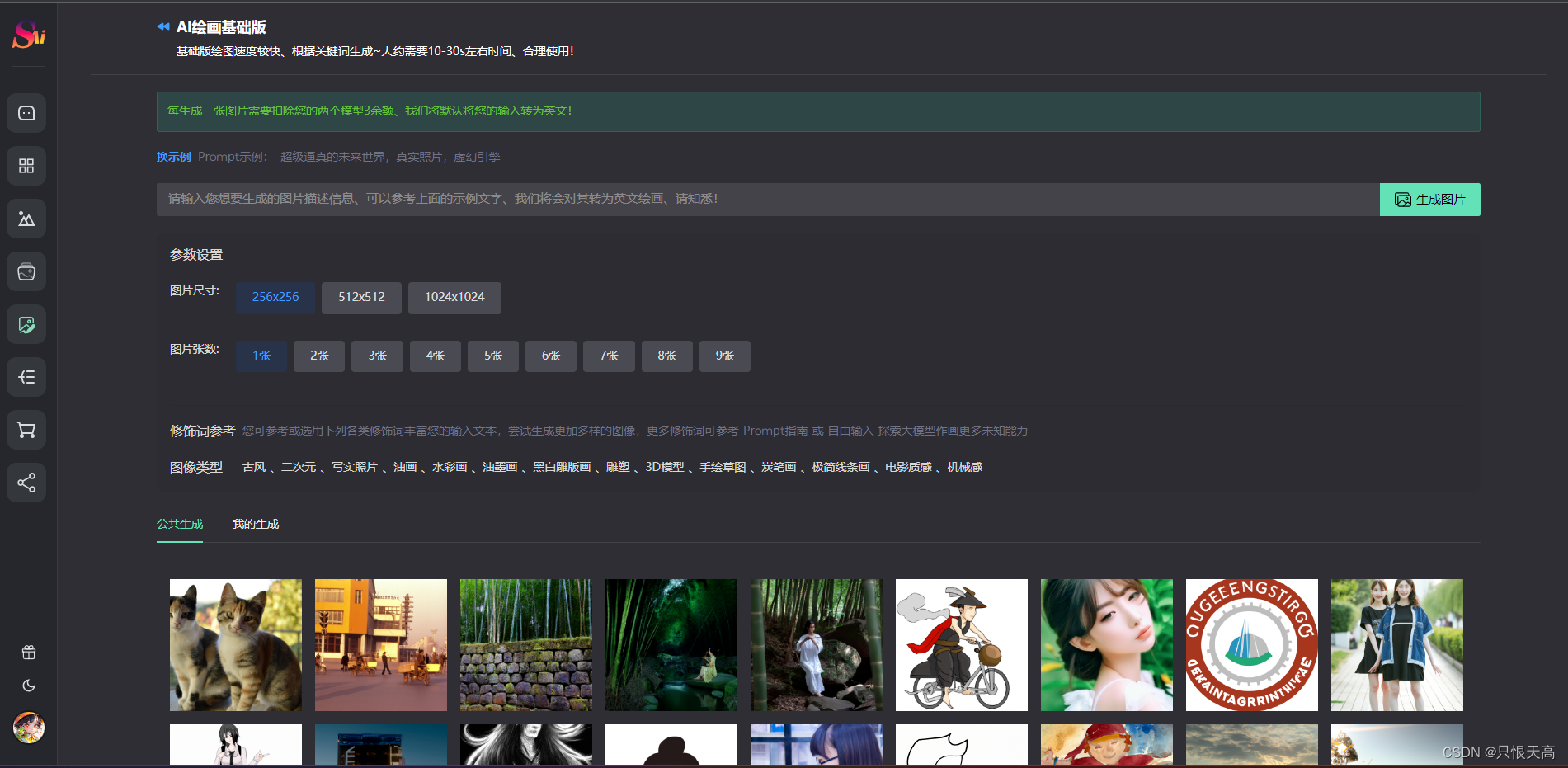The image size is (1568, 768).
Task: Click the back arrow beside AI绘画基础版
Action: pos(163,27)
